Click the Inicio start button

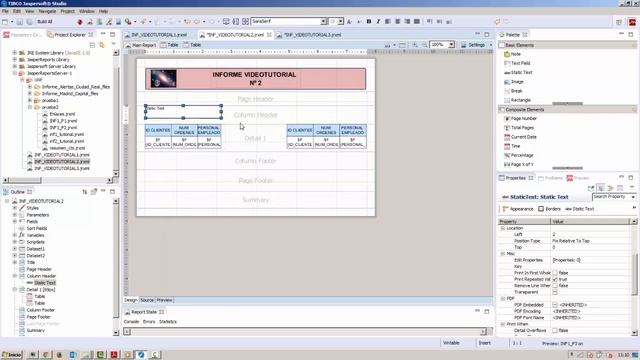pos(12,355)
